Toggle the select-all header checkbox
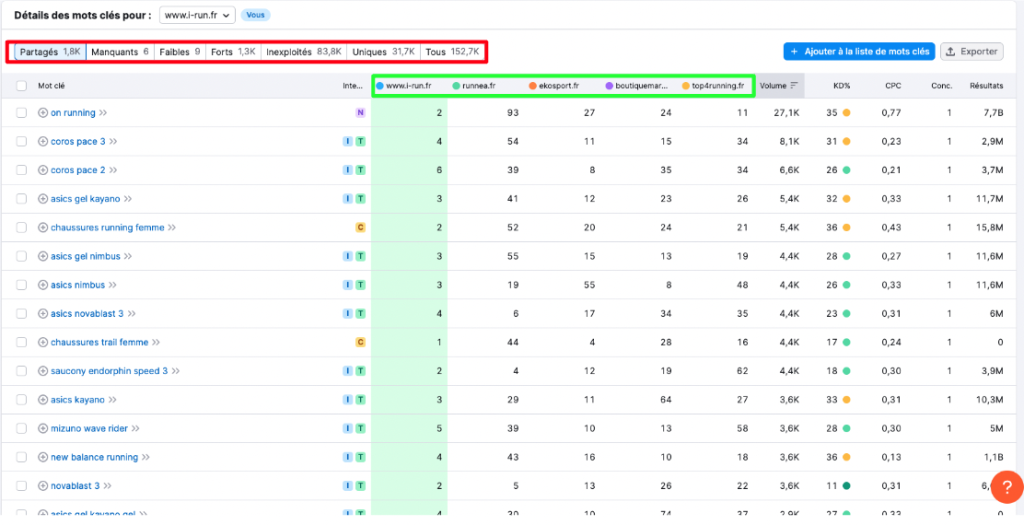Screen dimensions: 1024x525 point(22,86)
